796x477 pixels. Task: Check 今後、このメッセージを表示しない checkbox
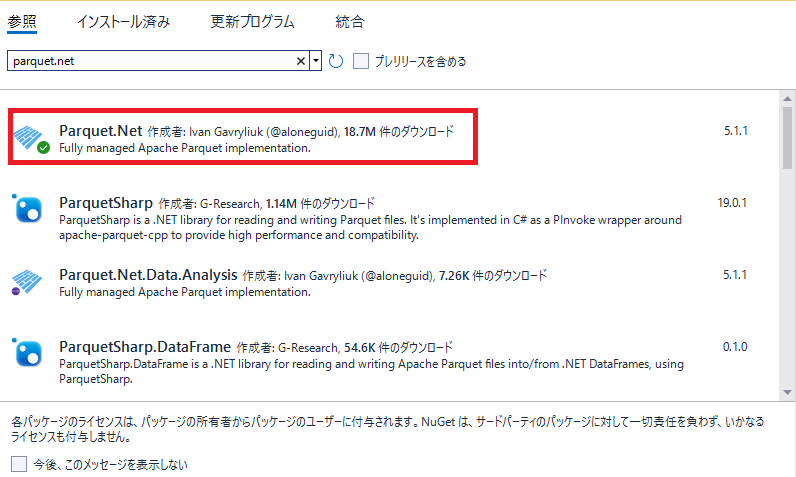tap(19, 464)
